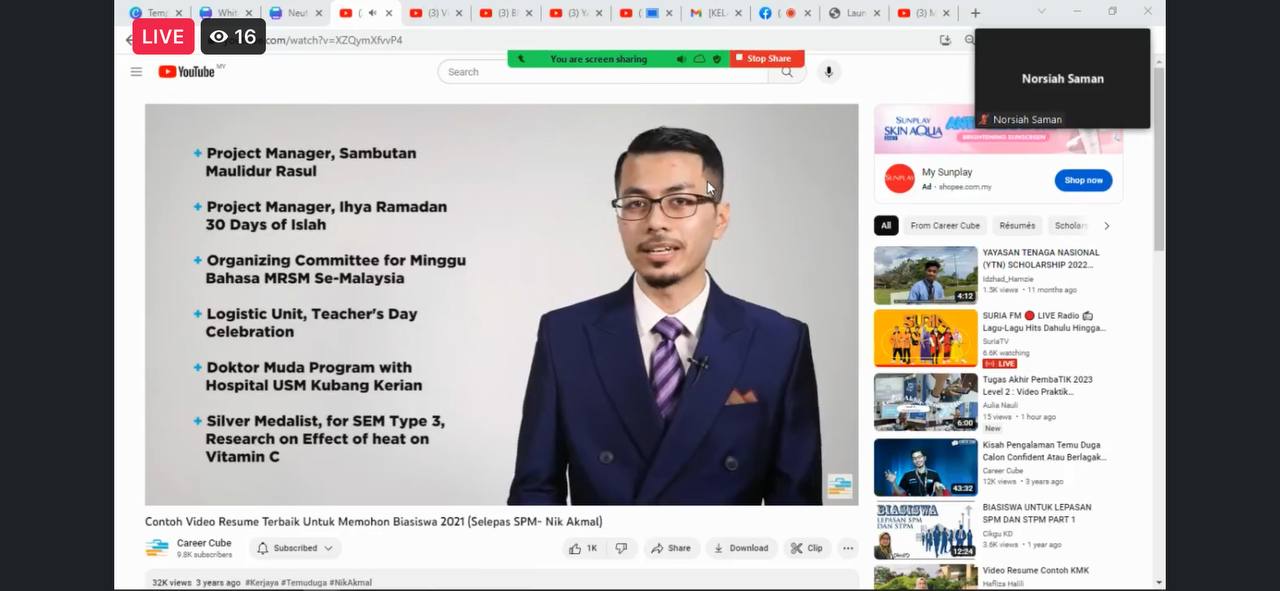Click the Stop Share button
Viewport: 1280px width, 591px height.
tap(767, 59)
